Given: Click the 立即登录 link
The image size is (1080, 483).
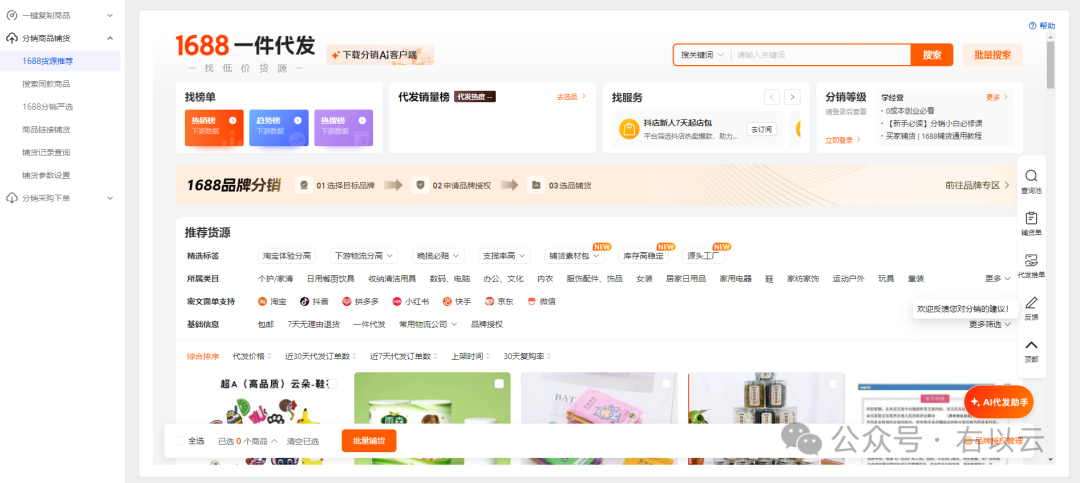Looking at the screenshot, I should 843,140.
